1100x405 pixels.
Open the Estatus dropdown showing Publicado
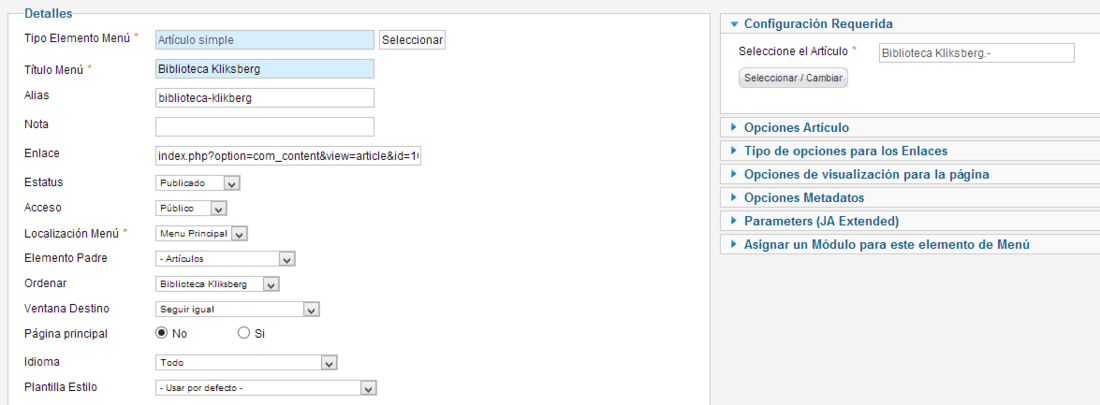[198, 182]
